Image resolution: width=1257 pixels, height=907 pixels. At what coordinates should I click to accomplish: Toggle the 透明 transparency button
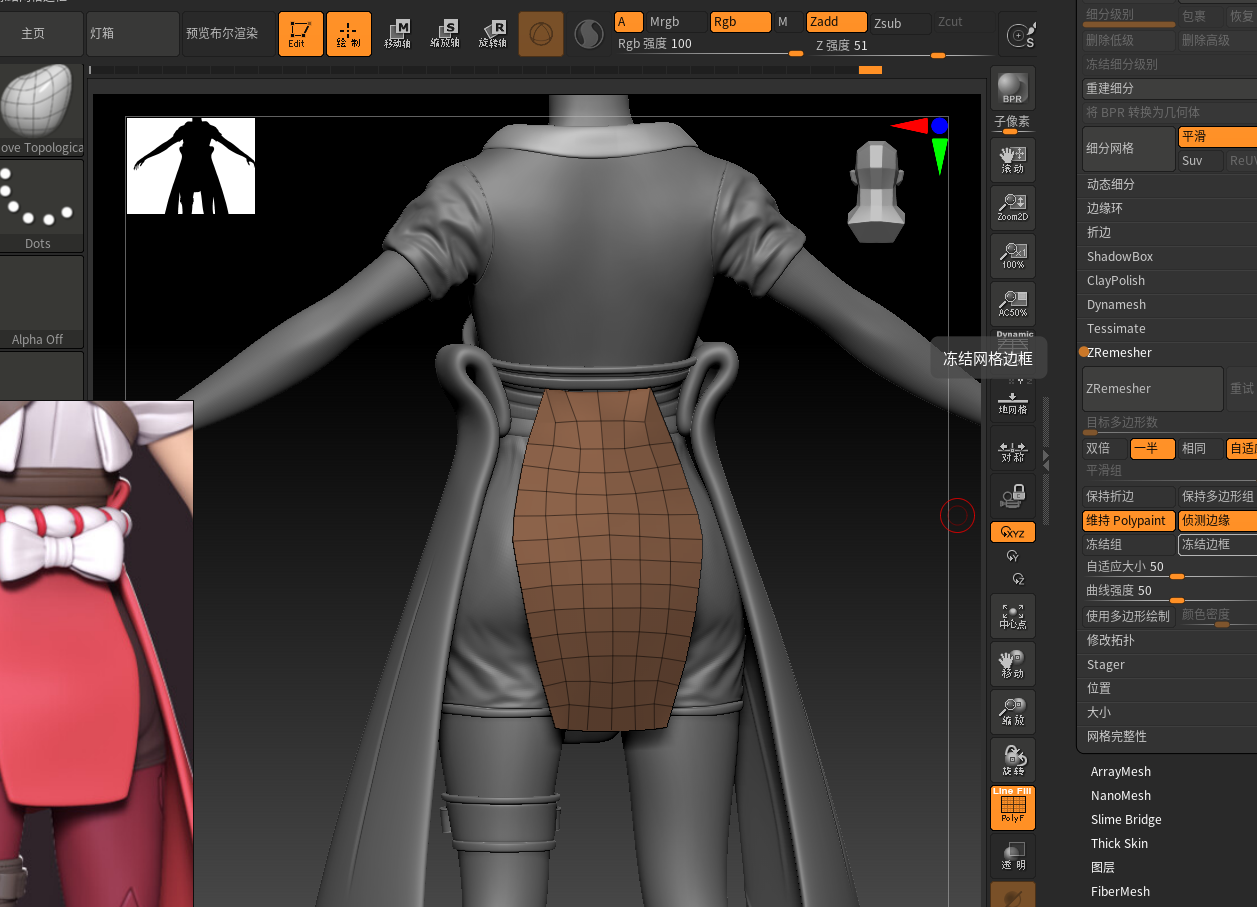click(1012, 856)
